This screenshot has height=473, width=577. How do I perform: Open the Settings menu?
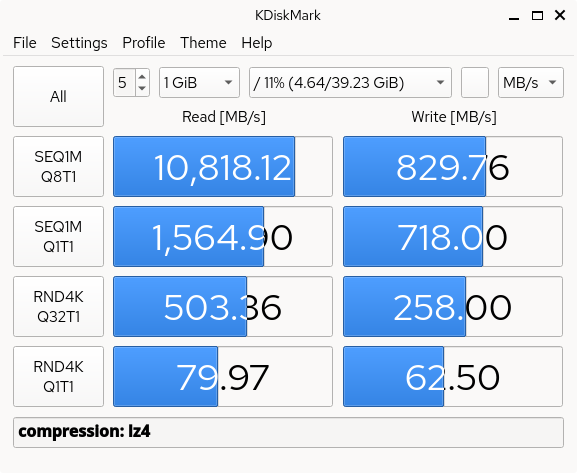[x=79, y=43]
